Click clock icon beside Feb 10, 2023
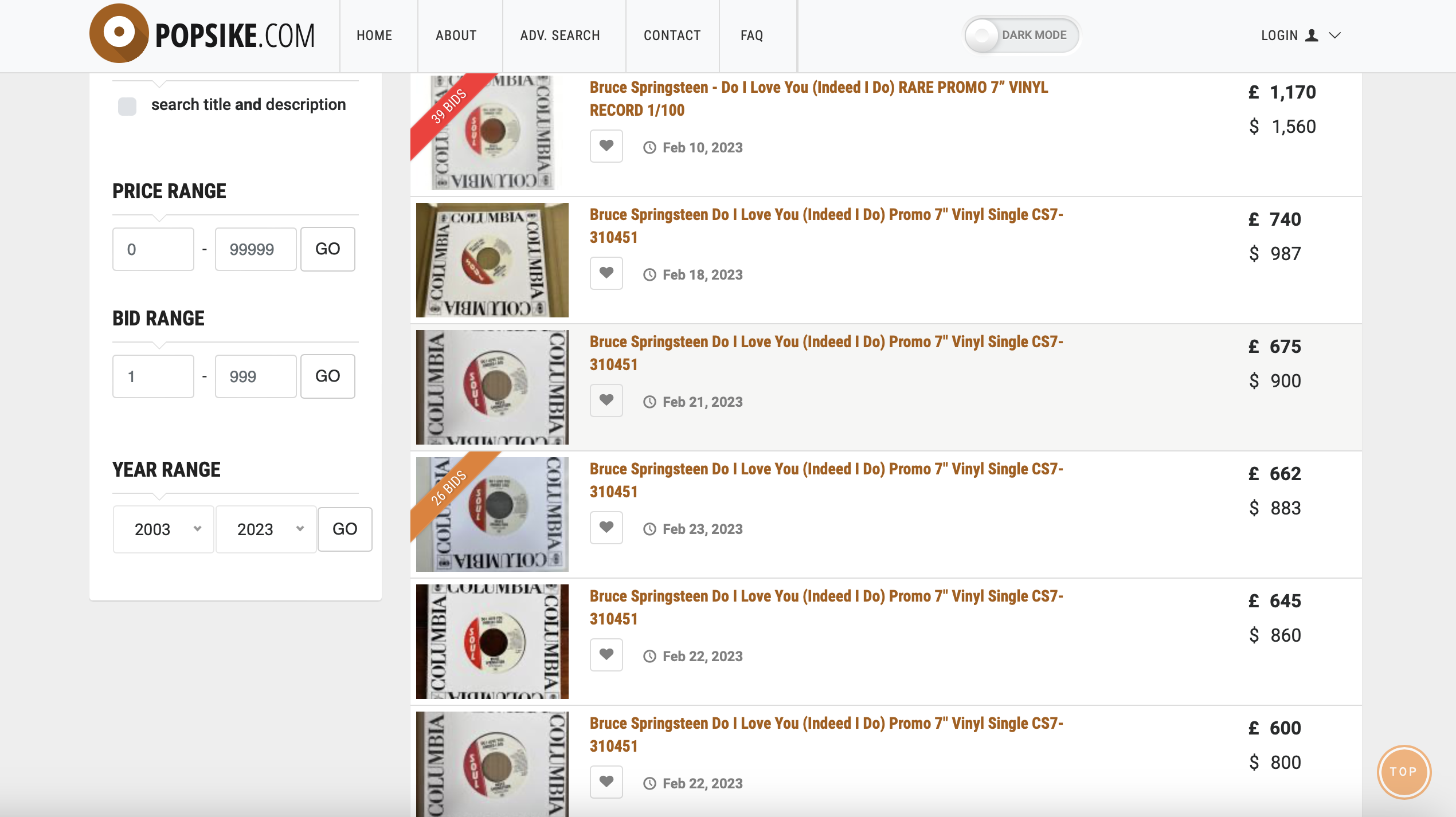 (x=649, y=148)
